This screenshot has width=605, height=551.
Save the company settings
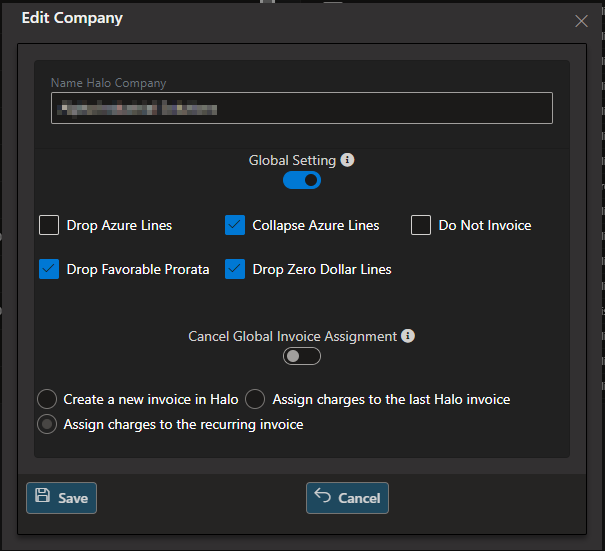(x=61, y=498)
